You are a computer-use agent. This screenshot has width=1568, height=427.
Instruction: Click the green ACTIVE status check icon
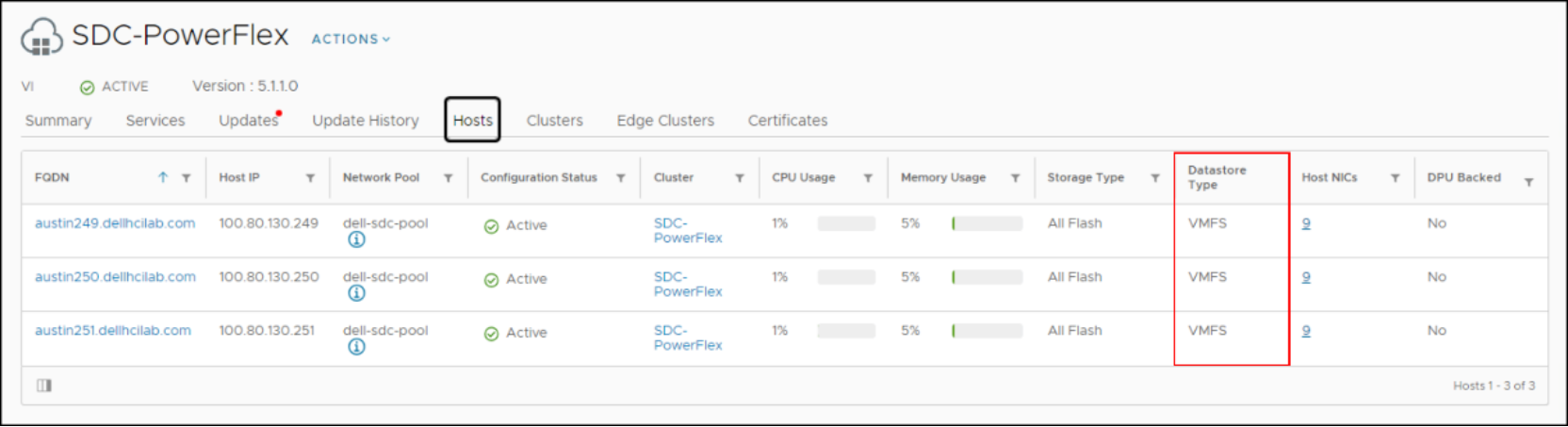[x=87, y=87]
